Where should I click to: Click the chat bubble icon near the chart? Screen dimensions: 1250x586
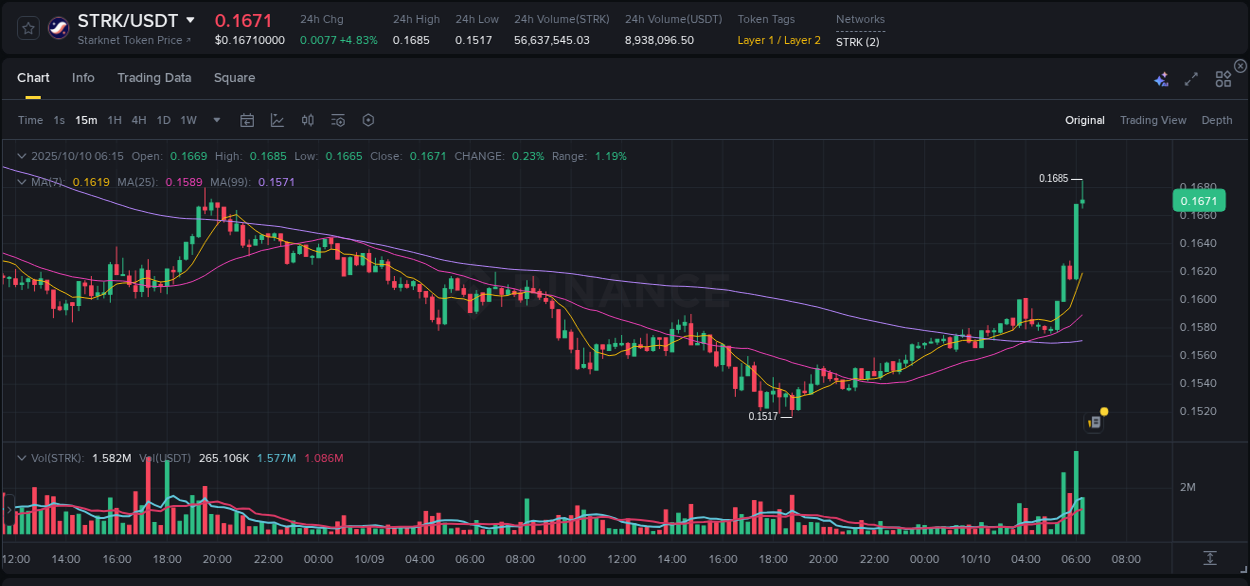[1093, 421]
